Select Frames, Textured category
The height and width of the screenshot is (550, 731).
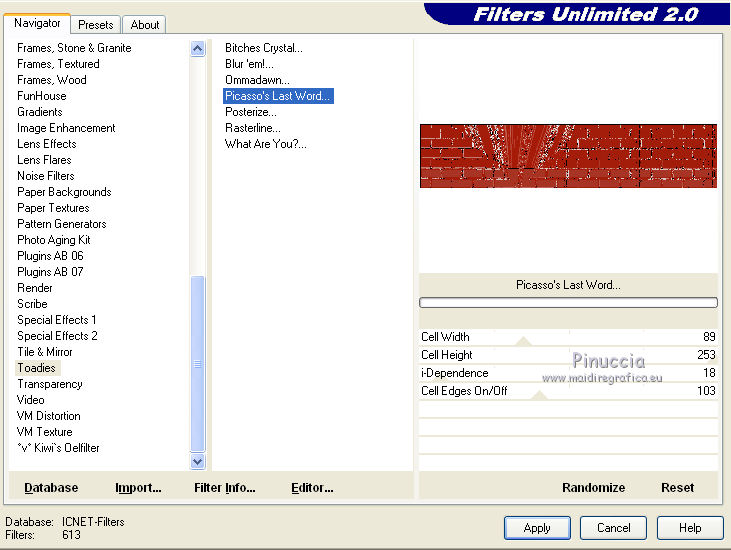58,64
